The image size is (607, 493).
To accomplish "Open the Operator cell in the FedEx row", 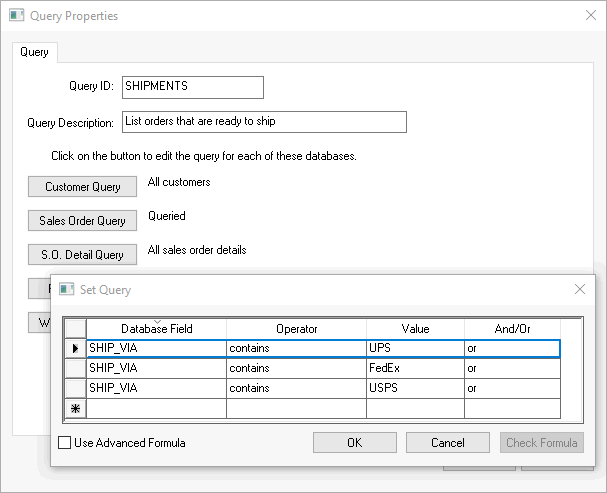I will (x=296, y=368).
